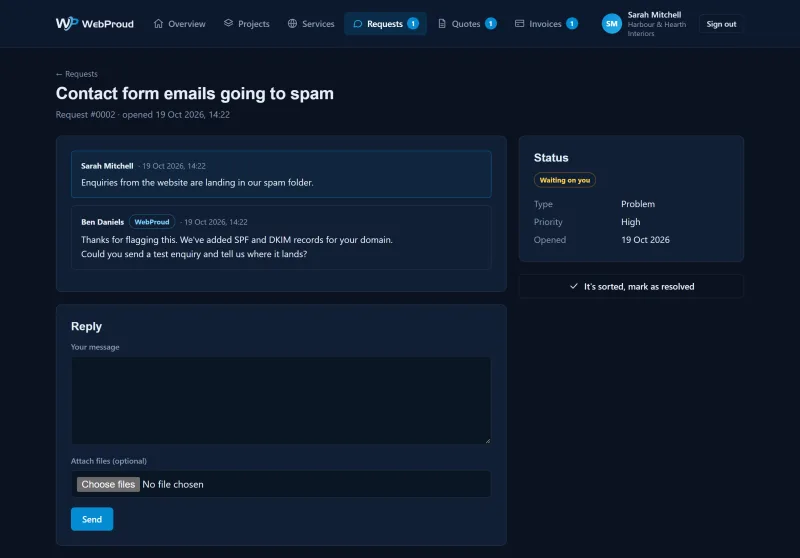This screenshot has height=558, width=800.
Task: Open the Overview tab
Action: point(180,24)
